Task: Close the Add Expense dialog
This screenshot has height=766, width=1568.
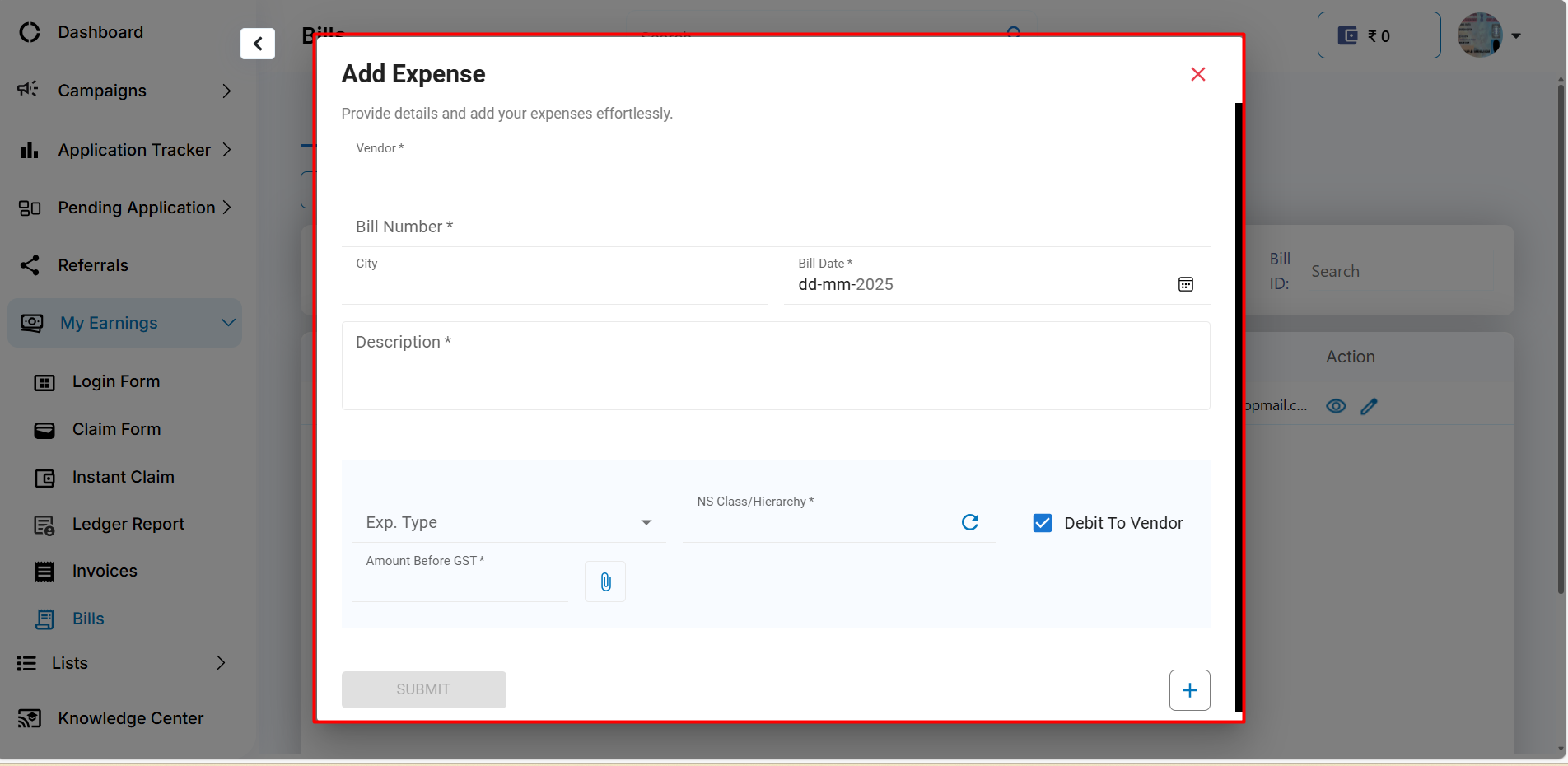Action: [1197, 74]
